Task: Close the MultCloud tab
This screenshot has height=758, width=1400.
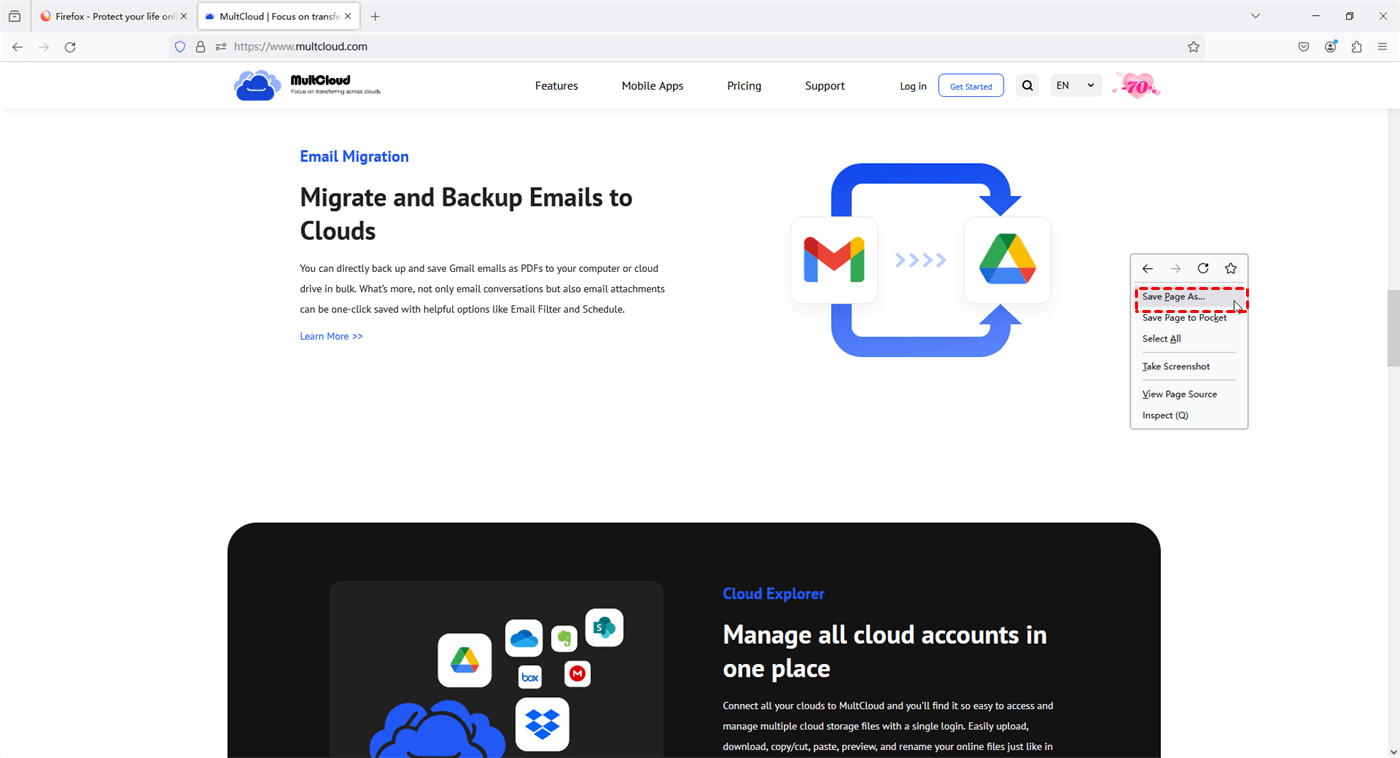Action: (x=348, y=16)
